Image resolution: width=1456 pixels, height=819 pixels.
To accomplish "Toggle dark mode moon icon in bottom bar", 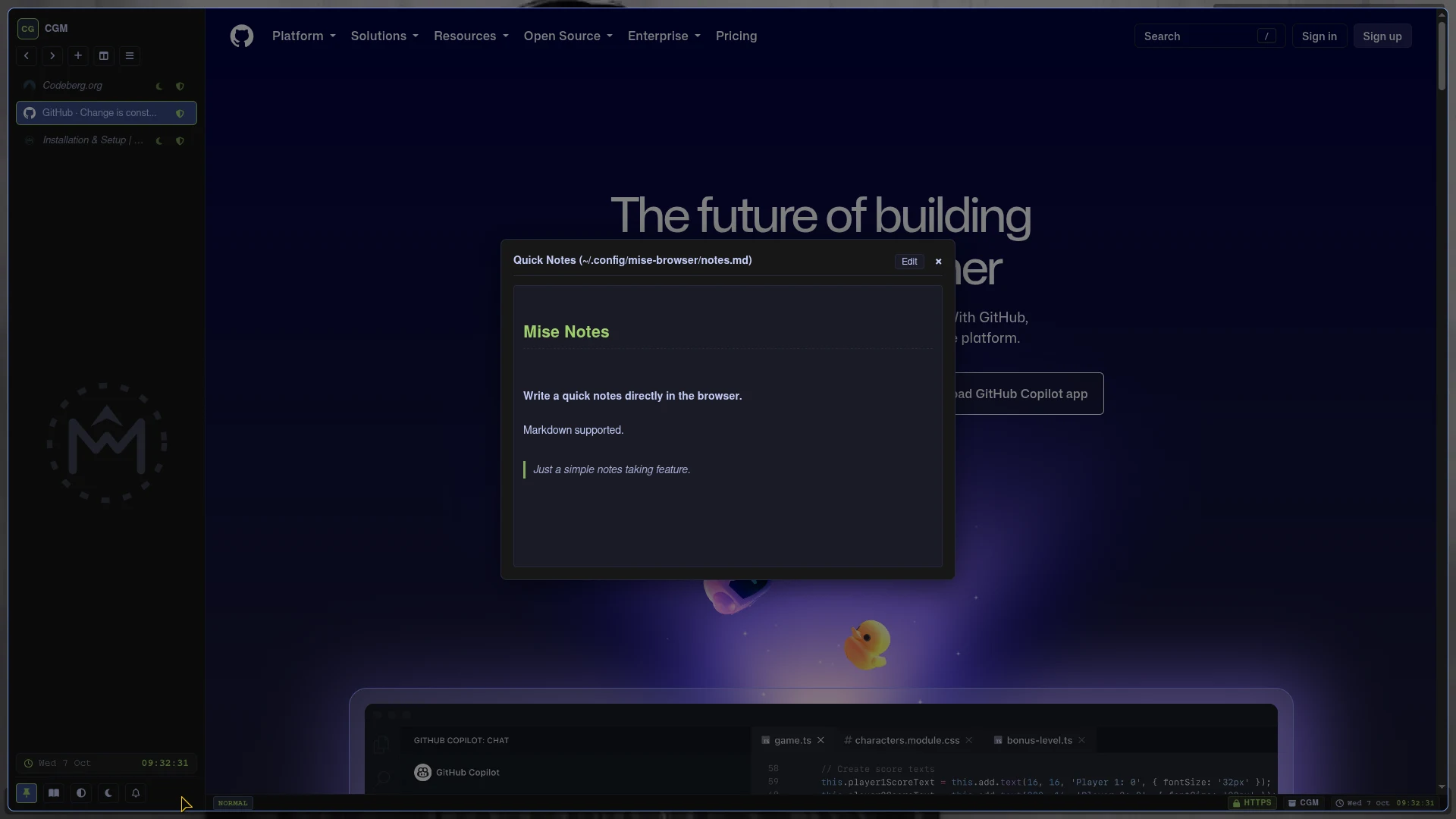I will (108, 793).
